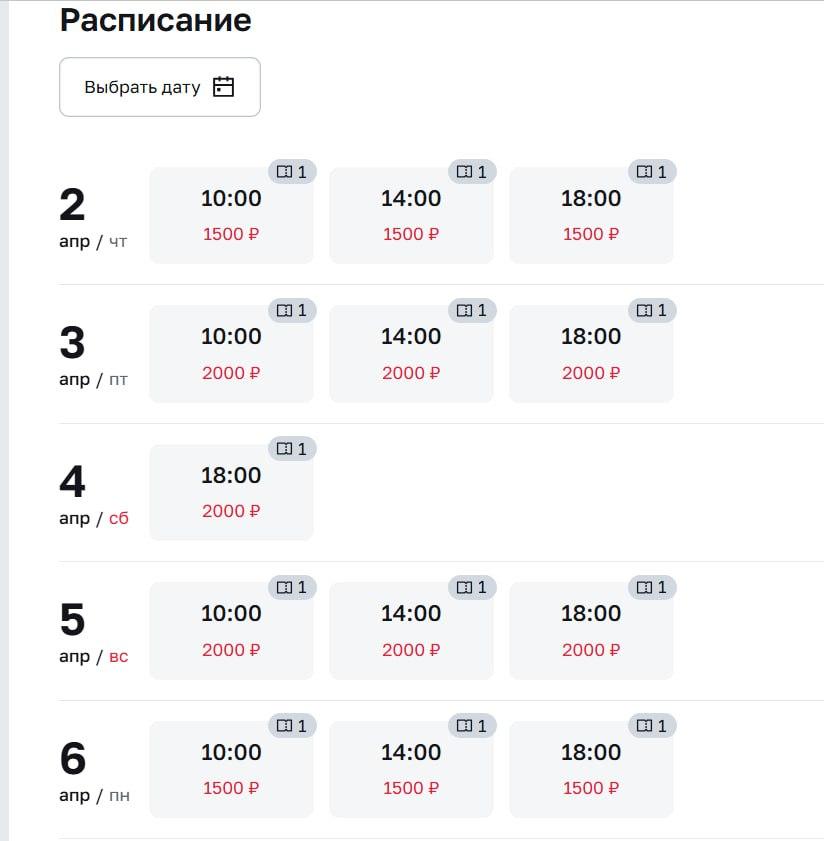Click the 2000 ₽ price on April 3 14:00
824x841 pixels.
pos(411,373)
